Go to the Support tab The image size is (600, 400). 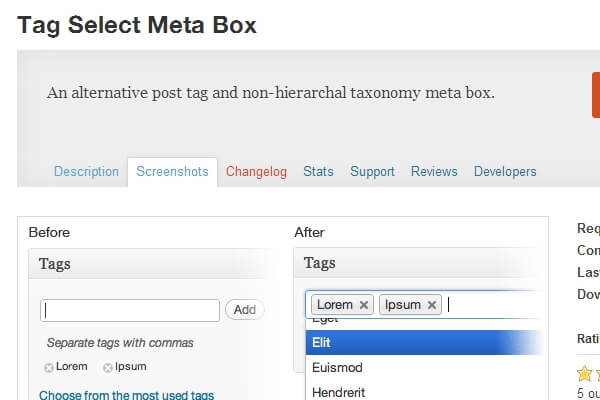[372, 172]
